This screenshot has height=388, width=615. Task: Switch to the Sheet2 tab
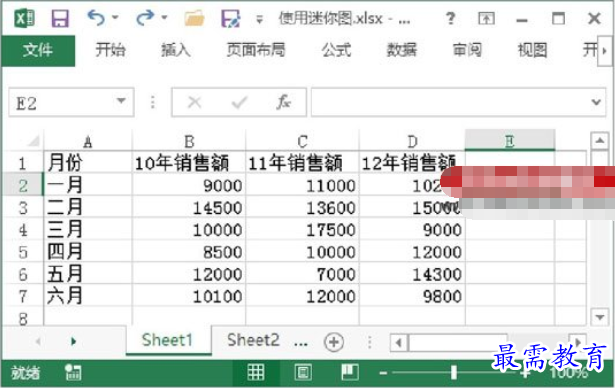pos(253,340)
